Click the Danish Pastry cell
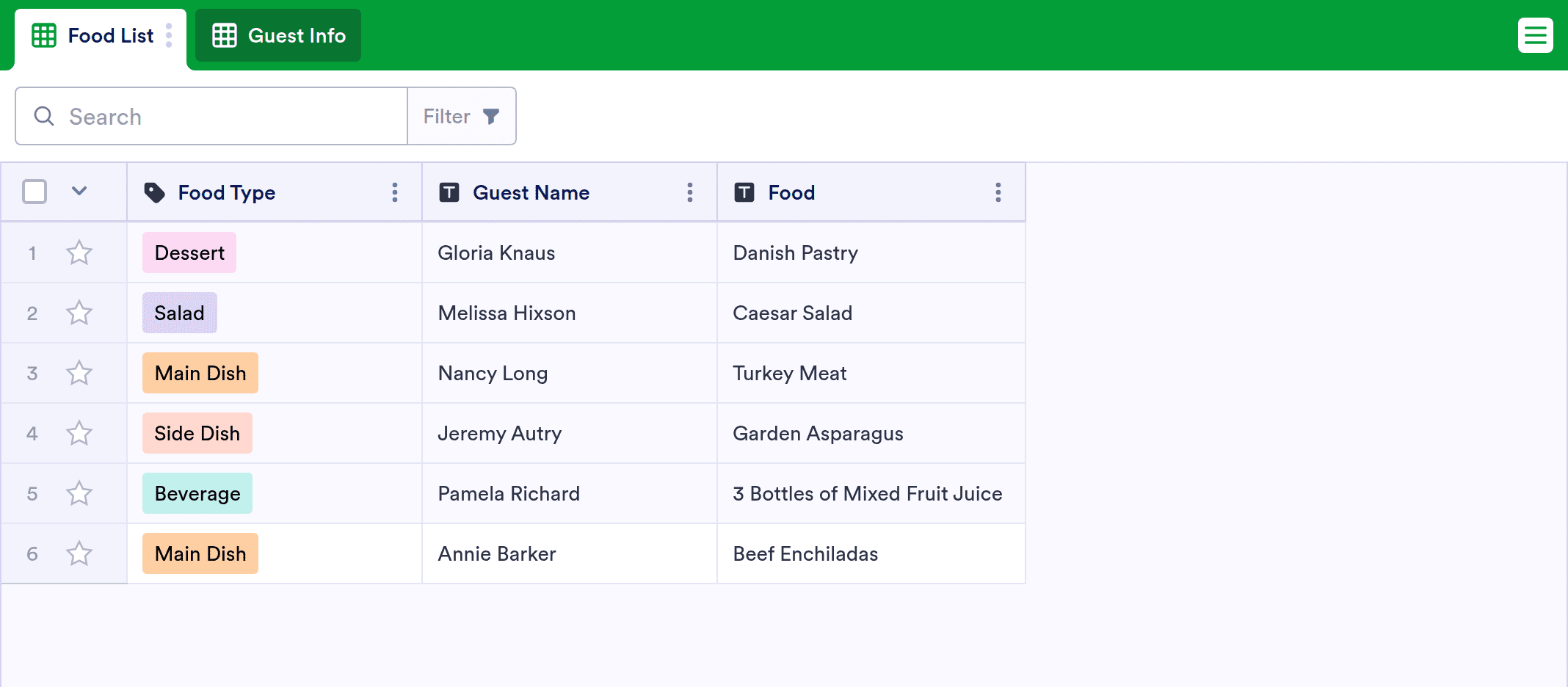 pyautogui.click(x=796, y=253)
